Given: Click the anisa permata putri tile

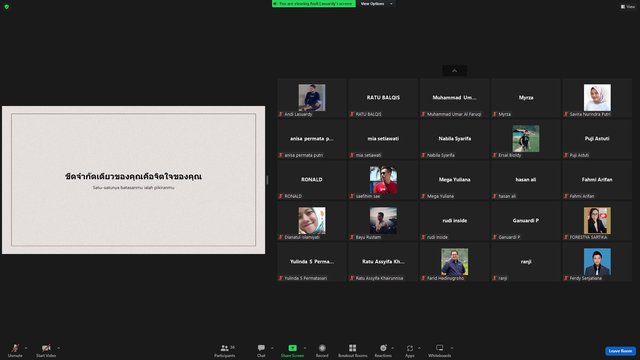Looking at the screenshot, I should tap(312, 139).
